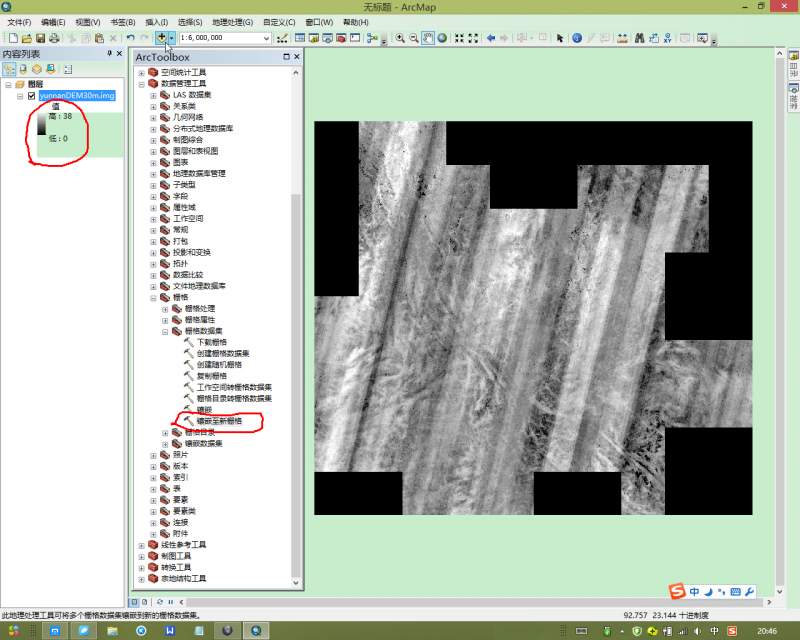Open Word from the Windows taskbar
Image resolution: width=800 pixels, height=640 pixels.
tap(170, 631)
